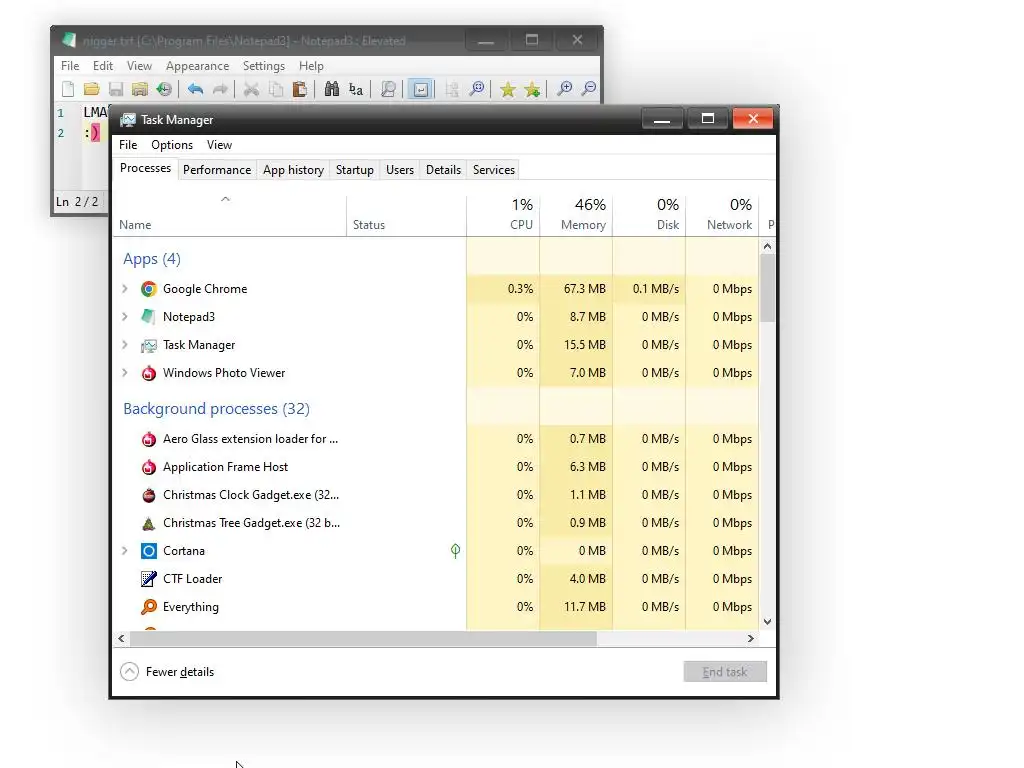1024x768 pixels.
Task: Click the Cortana blue square icon
Action: coord(149,551)
